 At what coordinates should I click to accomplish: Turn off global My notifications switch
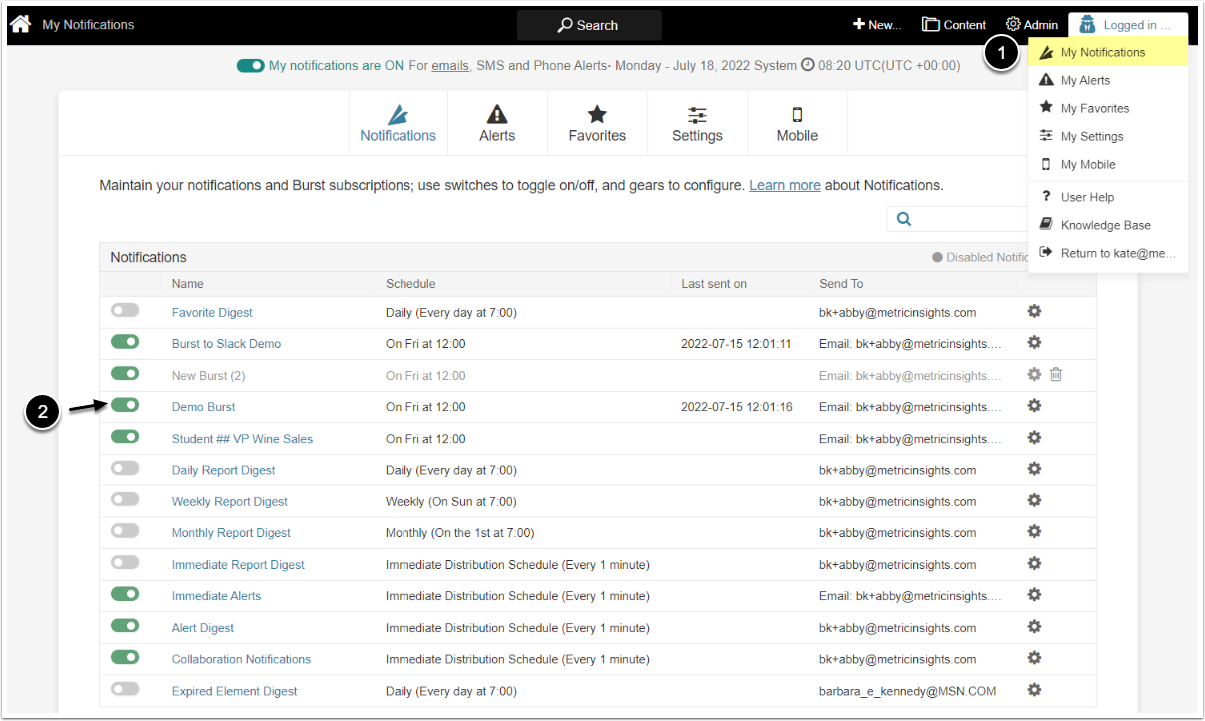click(250, 66)
